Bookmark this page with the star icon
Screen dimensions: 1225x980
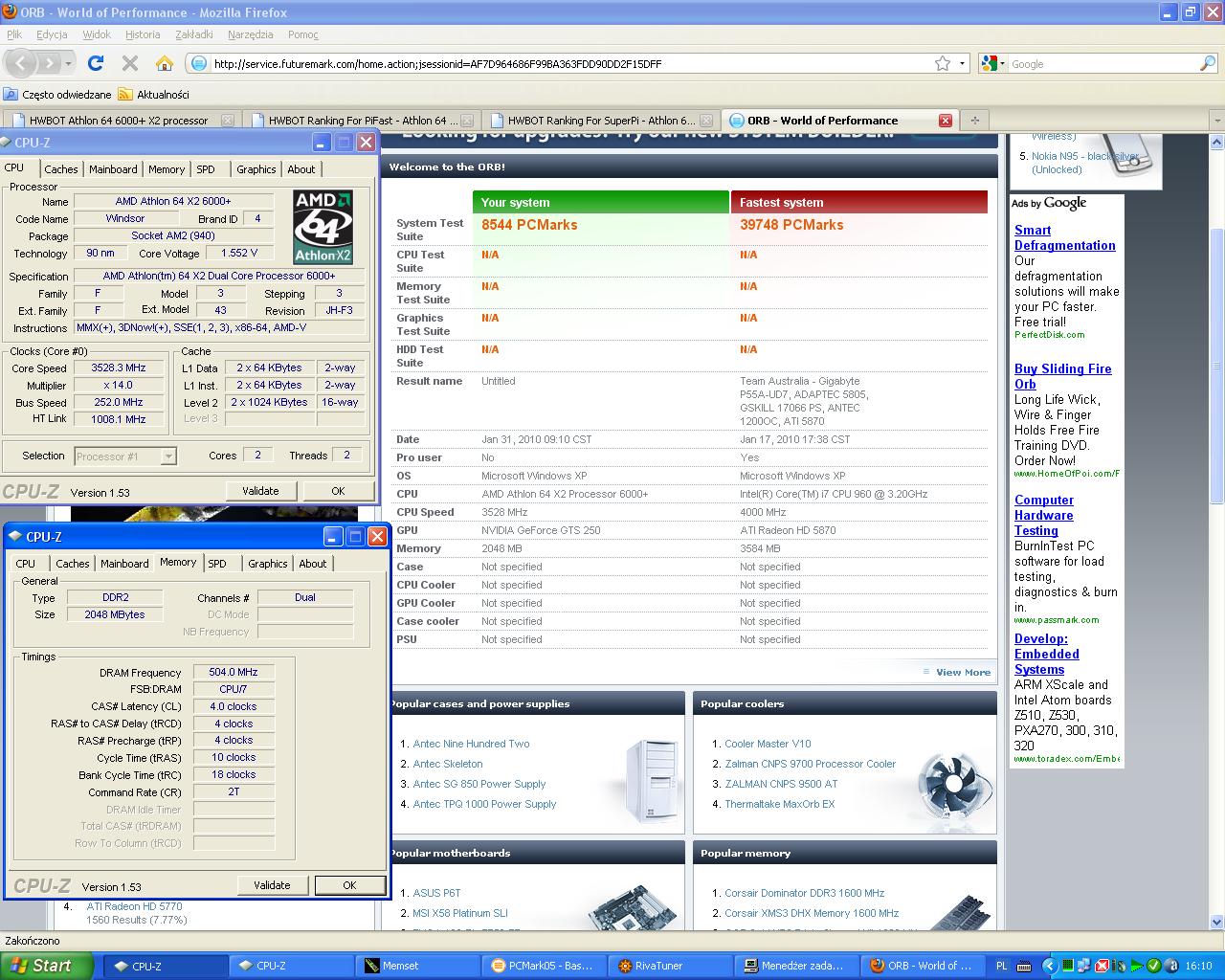tap(943, 63)
